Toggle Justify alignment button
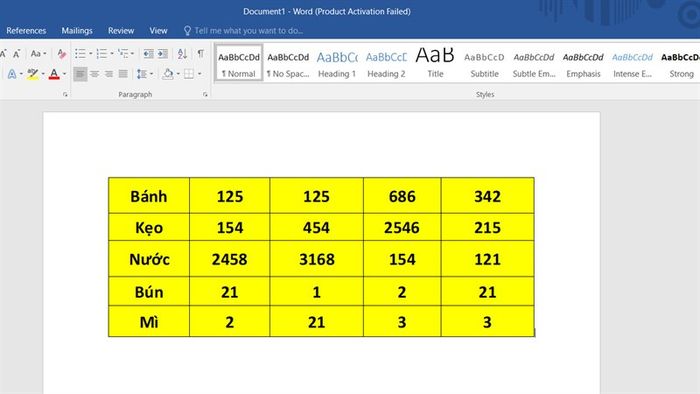 123,74
